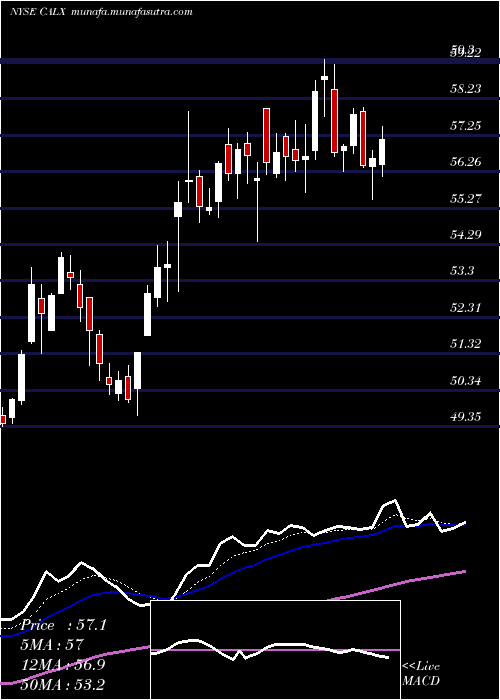Click the 5MA : 57 readout
Viewport: 500px width, 700px height.
[x=52, y=645]
